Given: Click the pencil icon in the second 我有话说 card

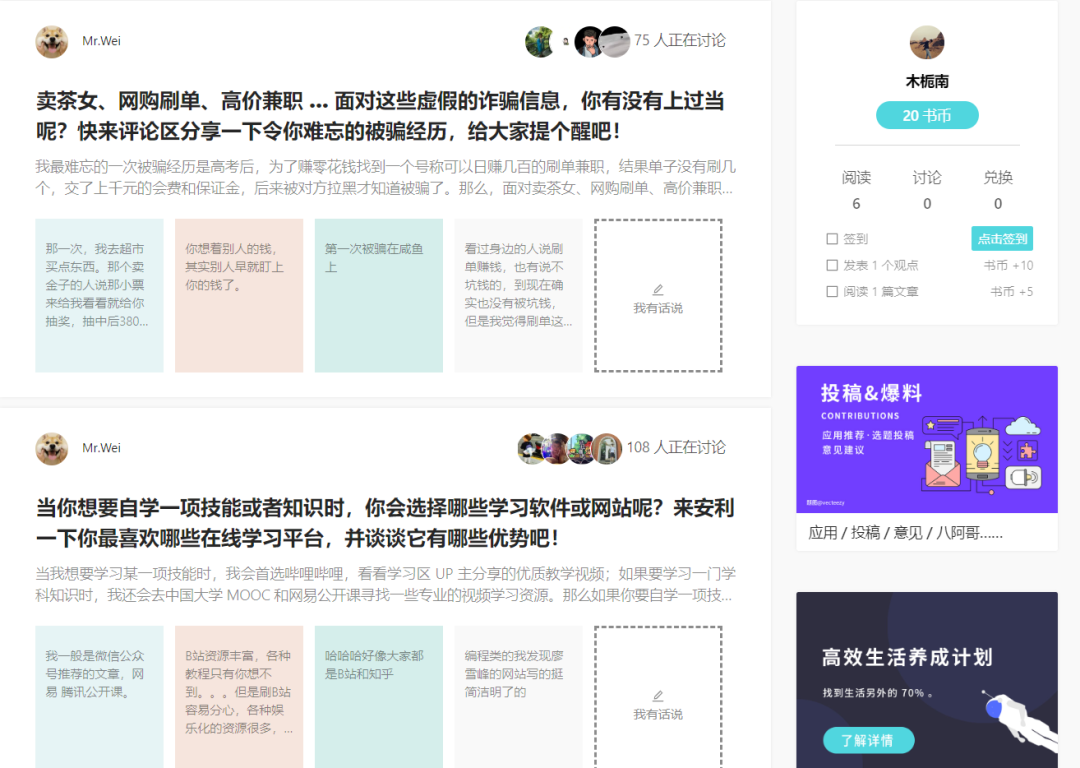Looking at the screenshot, I should pos(659,693).
